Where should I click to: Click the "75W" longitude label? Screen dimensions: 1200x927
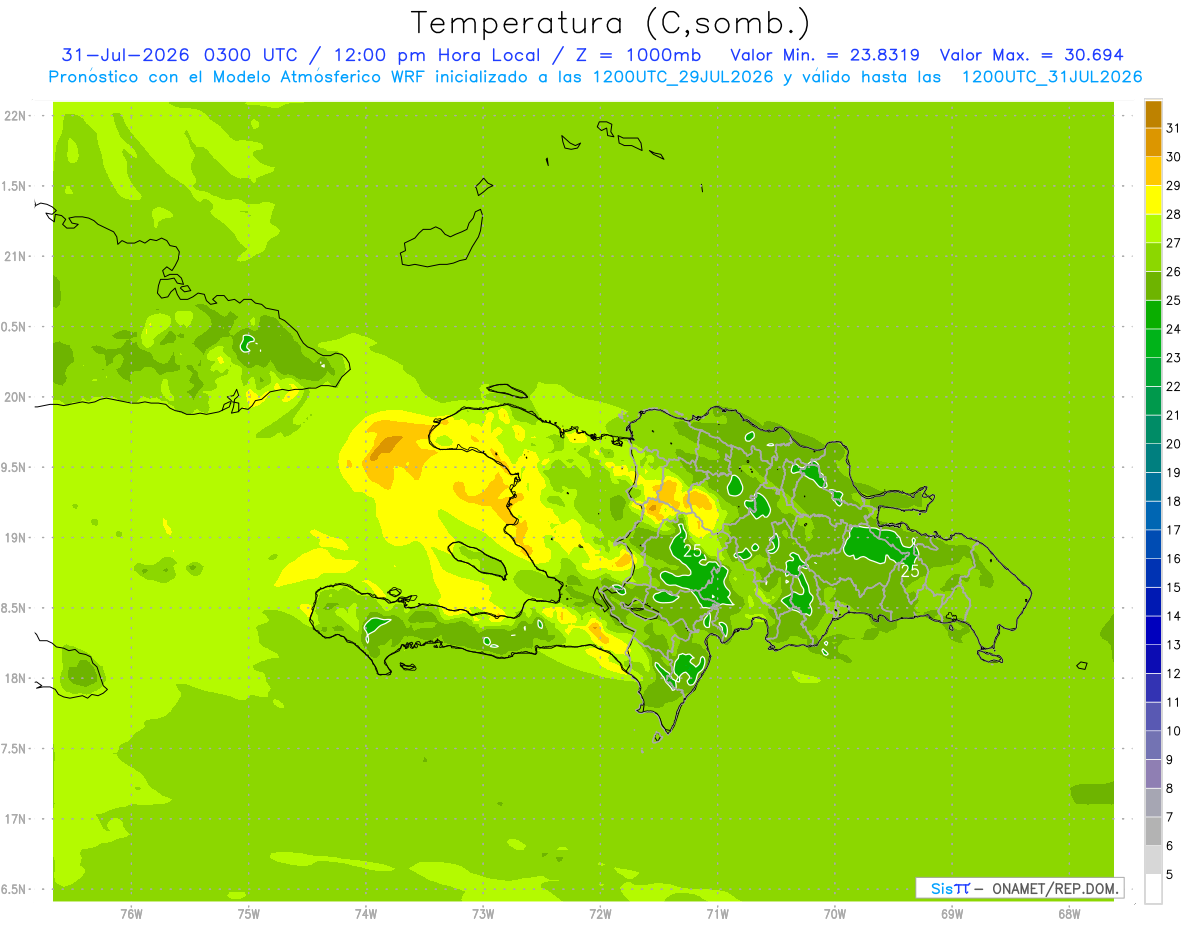tap(249, 913)
